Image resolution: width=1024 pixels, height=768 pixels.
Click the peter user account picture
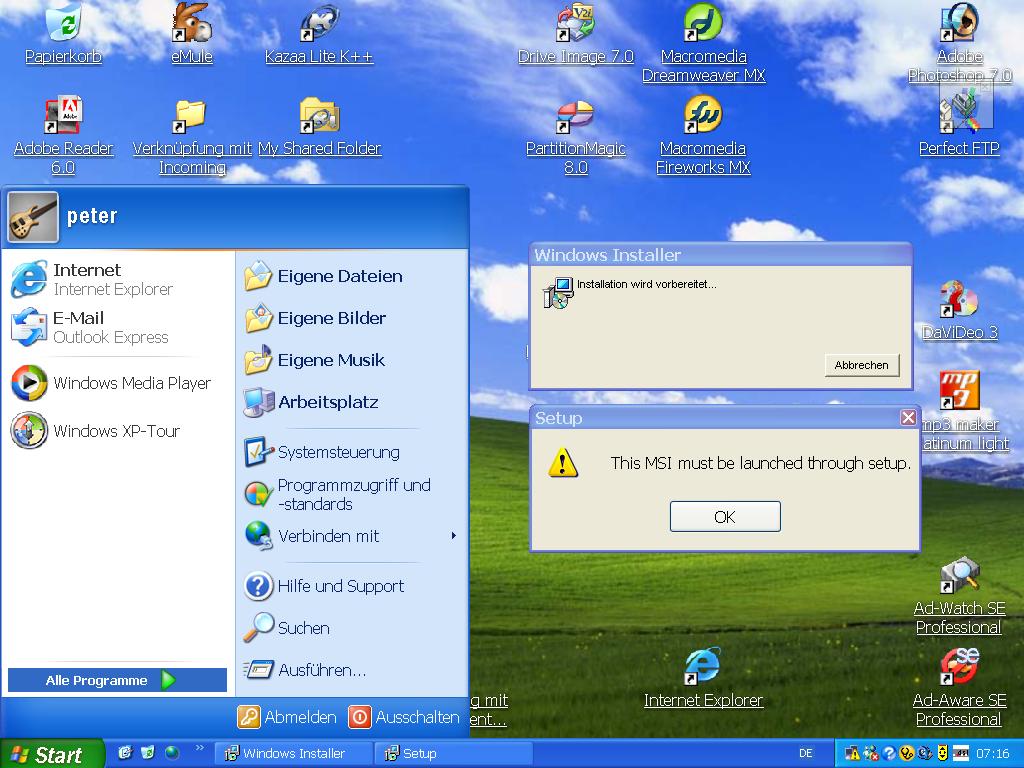pyautogui.click(x=33, y=217)
